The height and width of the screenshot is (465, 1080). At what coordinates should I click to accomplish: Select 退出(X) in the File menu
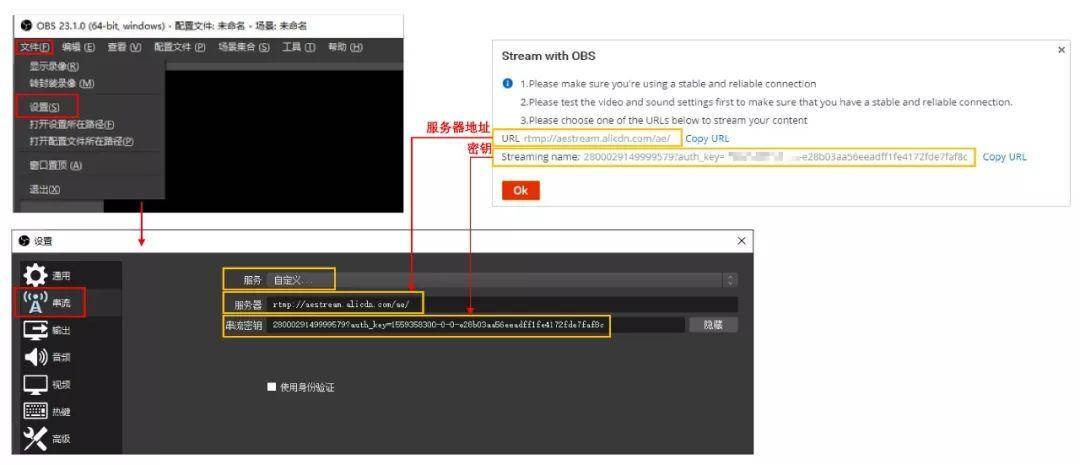[45, 189]
